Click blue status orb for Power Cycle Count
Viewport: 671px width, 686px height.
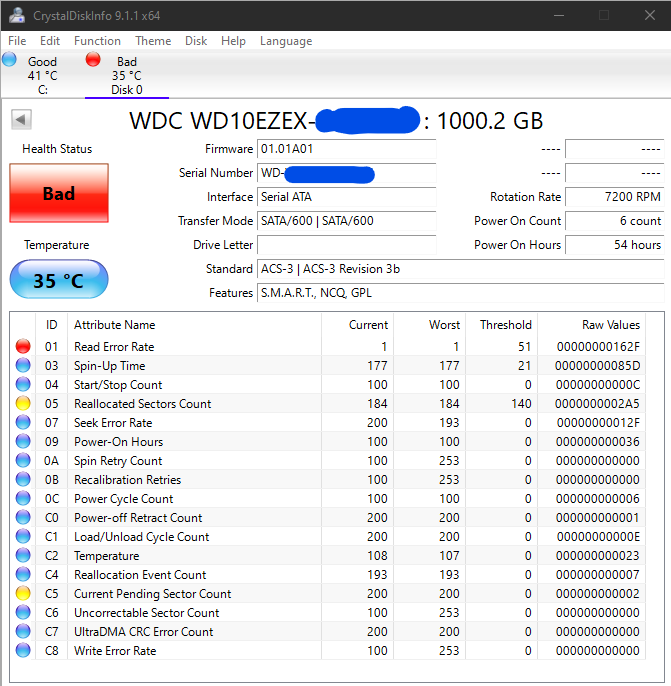(23, 498)
